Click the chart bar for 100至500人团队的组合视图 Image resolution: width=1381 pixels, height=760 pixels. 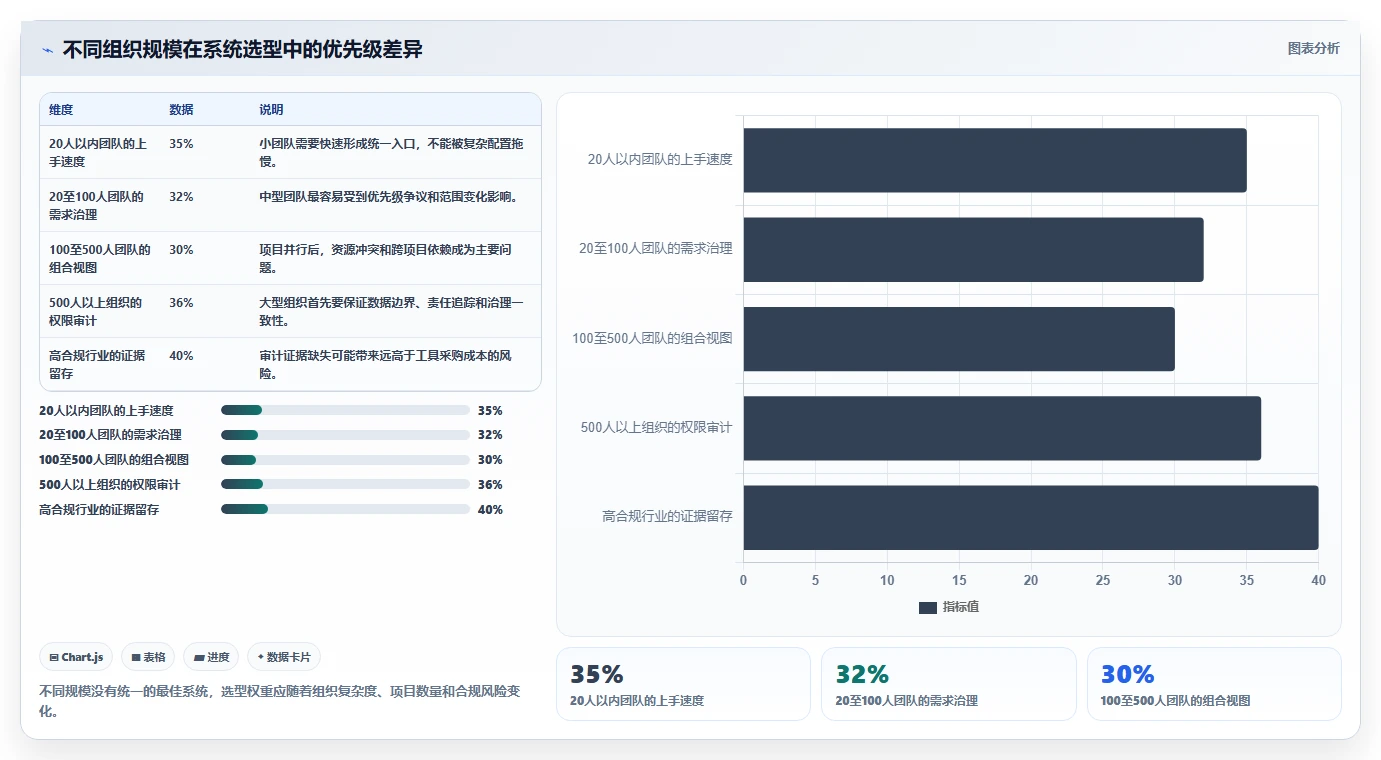[959, 339]
